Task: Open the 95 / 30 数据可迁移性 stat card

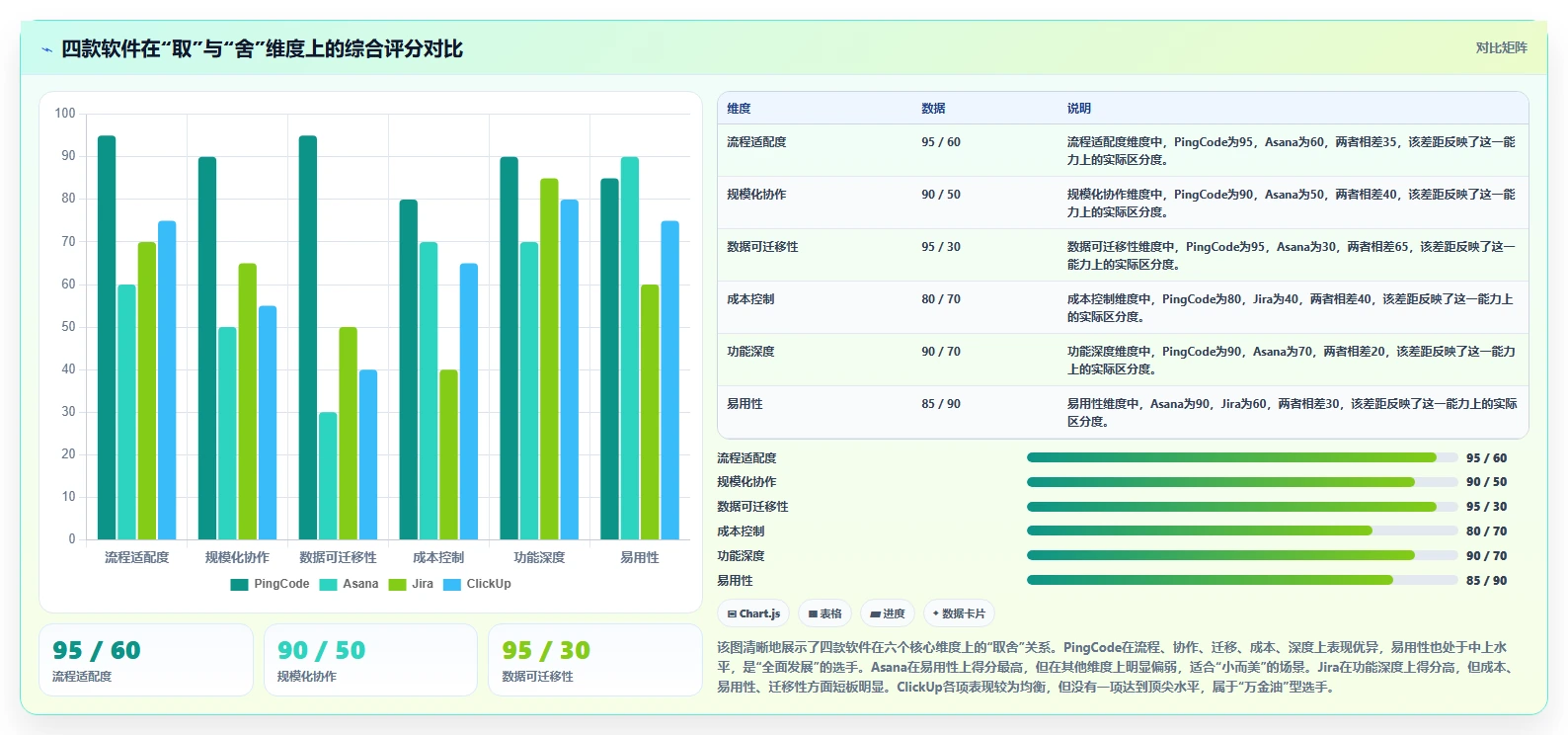Action: tap(594, 660)
